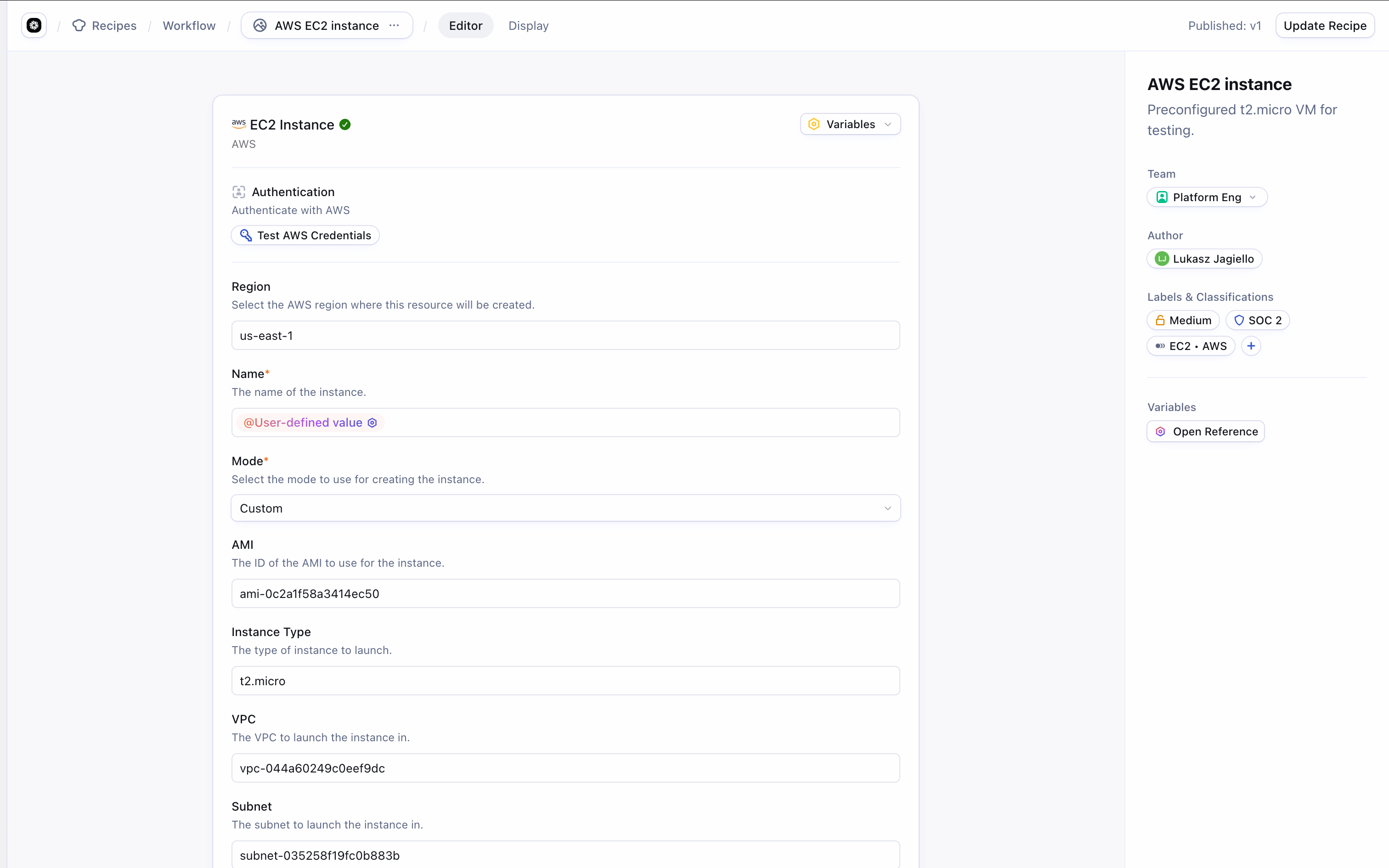Open the three-dot menu next to AWS EC2 instance
This screenshot has height=868, width=1389.
(x=394, y=25)
